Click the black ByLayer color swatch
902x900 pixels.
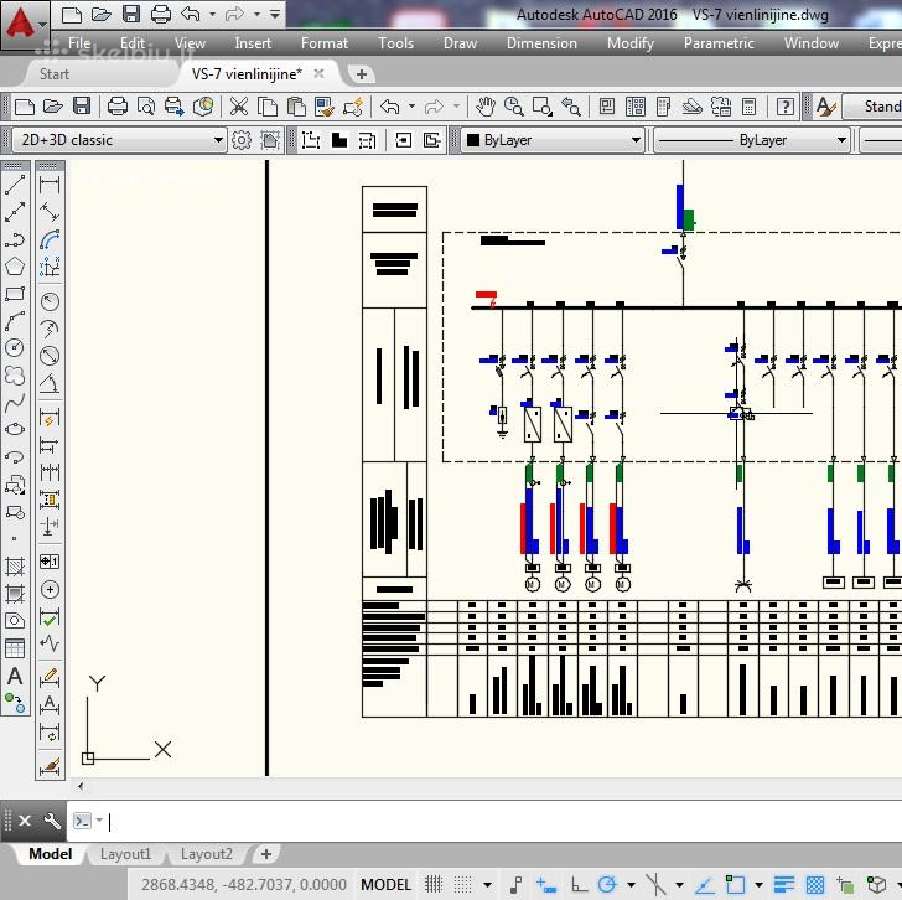[x=473, y=140]
